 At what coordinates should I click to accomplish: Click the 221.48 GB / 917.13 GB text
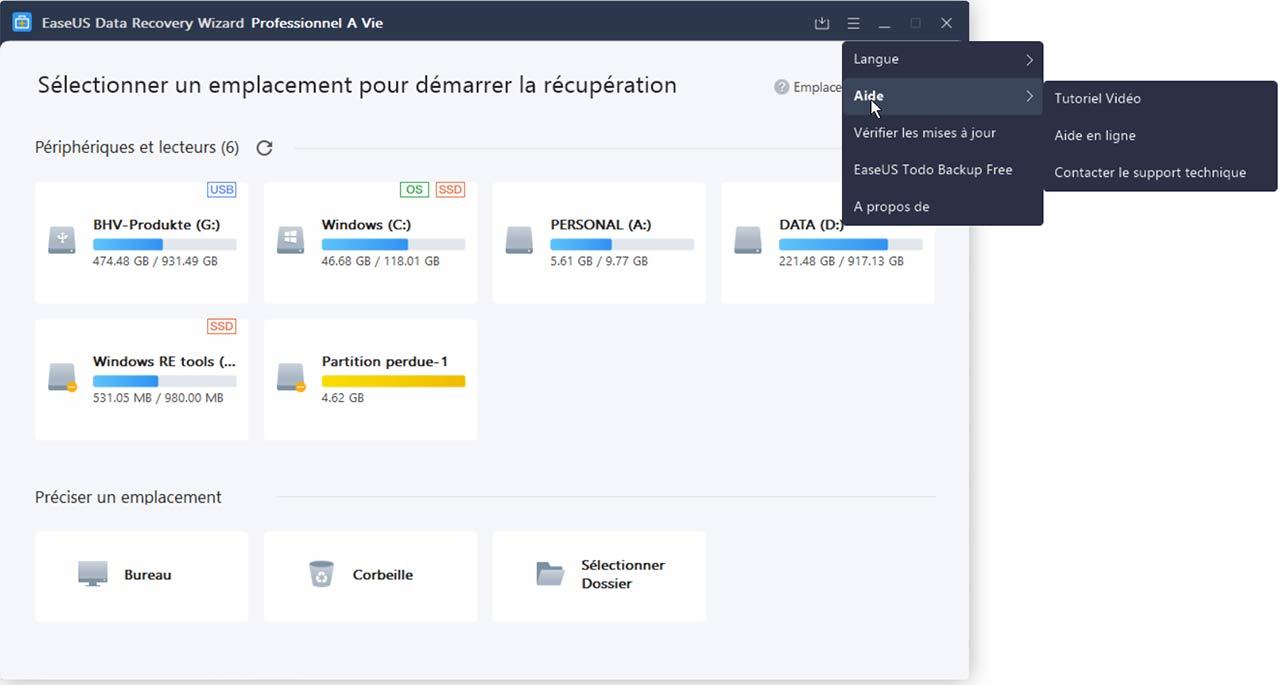pos(842,261)
